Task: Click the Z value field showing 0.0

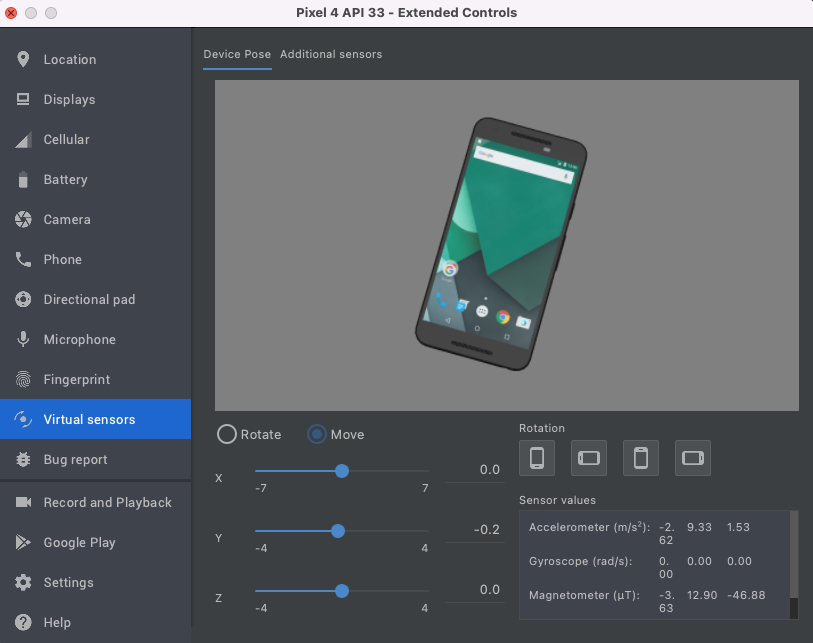Action: pyautogui.click(x=475, y=590)
